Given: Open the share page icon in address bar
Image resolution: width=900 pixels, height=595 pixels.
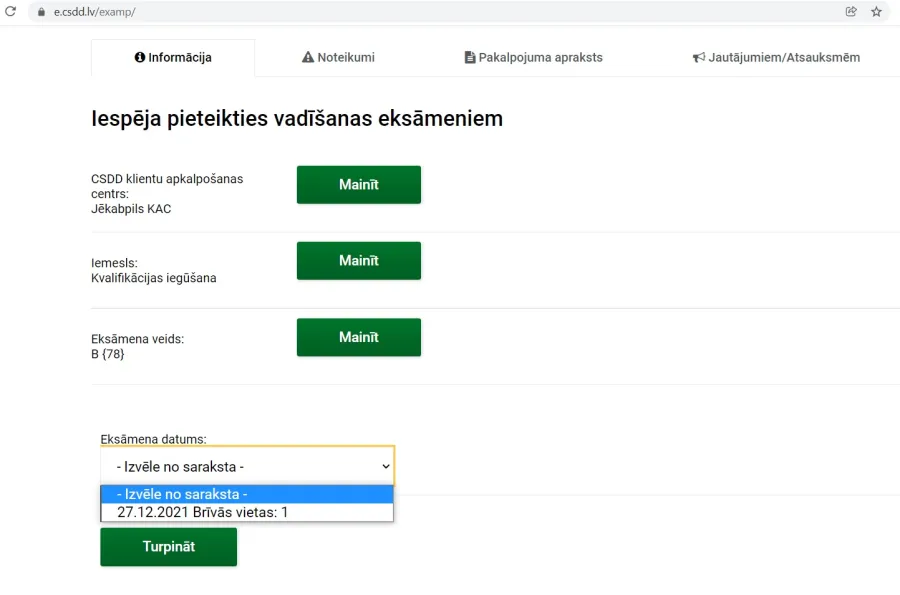Looking at the screenshot, I should tap(851, 11).
